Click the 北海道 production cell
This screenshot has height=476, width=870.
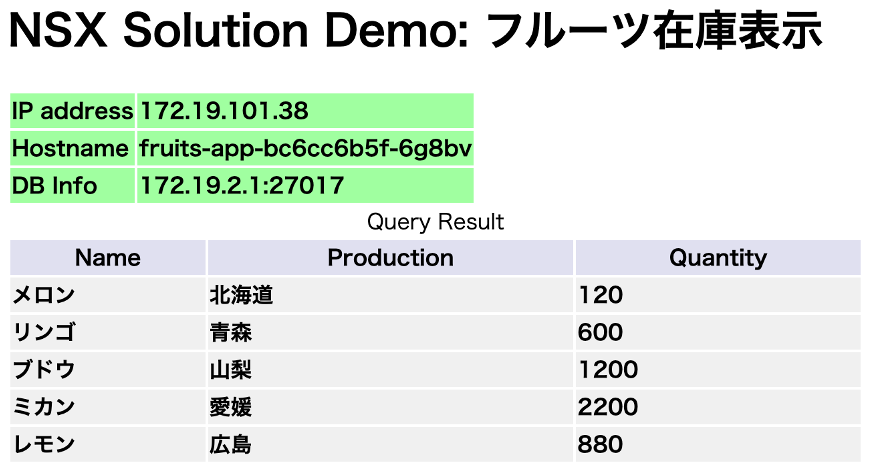click(241, 295)
